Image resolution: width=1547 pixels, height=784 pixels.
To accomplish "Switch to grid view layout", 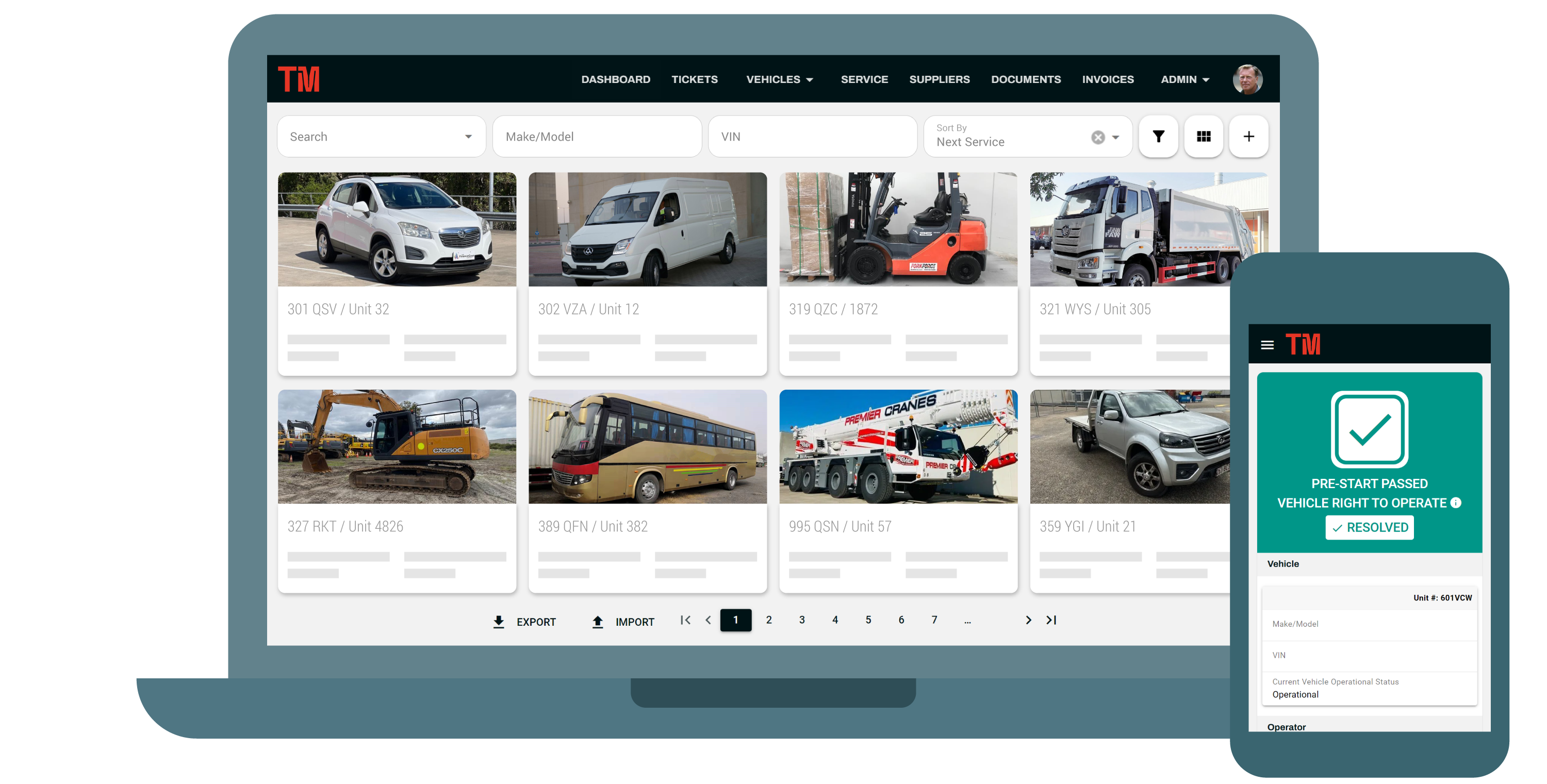I will (x=1204, y=136).
